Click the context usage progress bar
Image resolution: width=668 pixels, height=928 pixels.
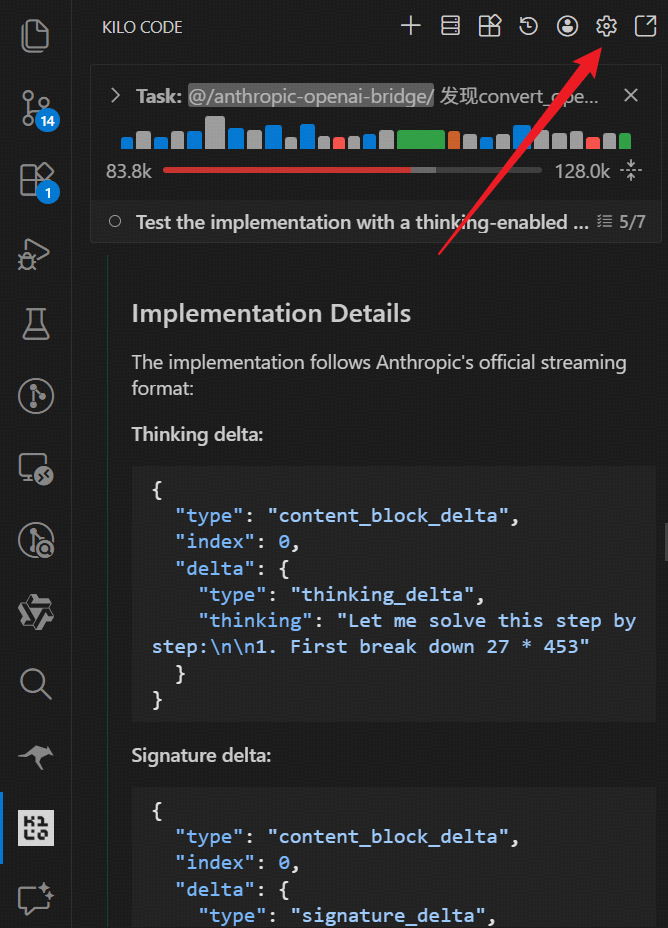pyautogui.click(x=352, y=171)
